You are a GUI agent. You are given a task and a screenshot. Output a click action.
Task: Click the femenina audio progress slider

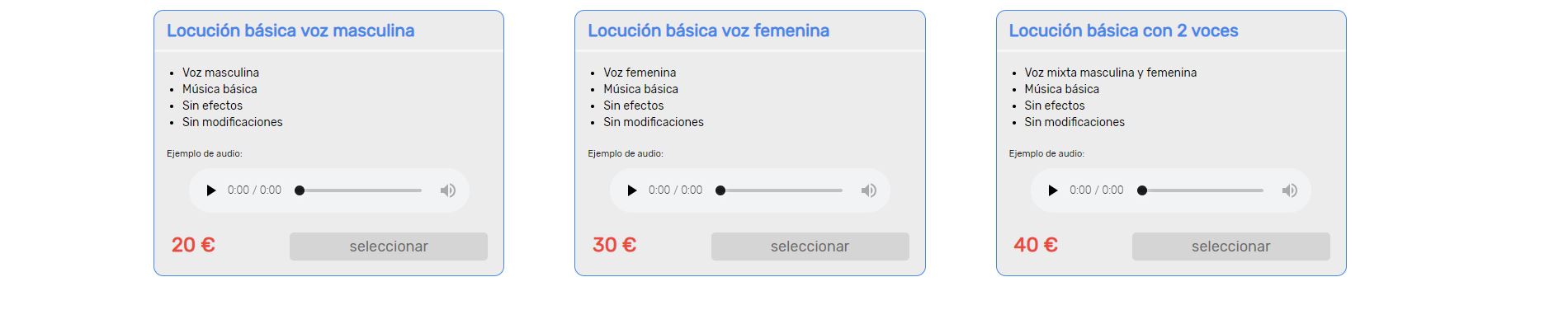[779, 190]
